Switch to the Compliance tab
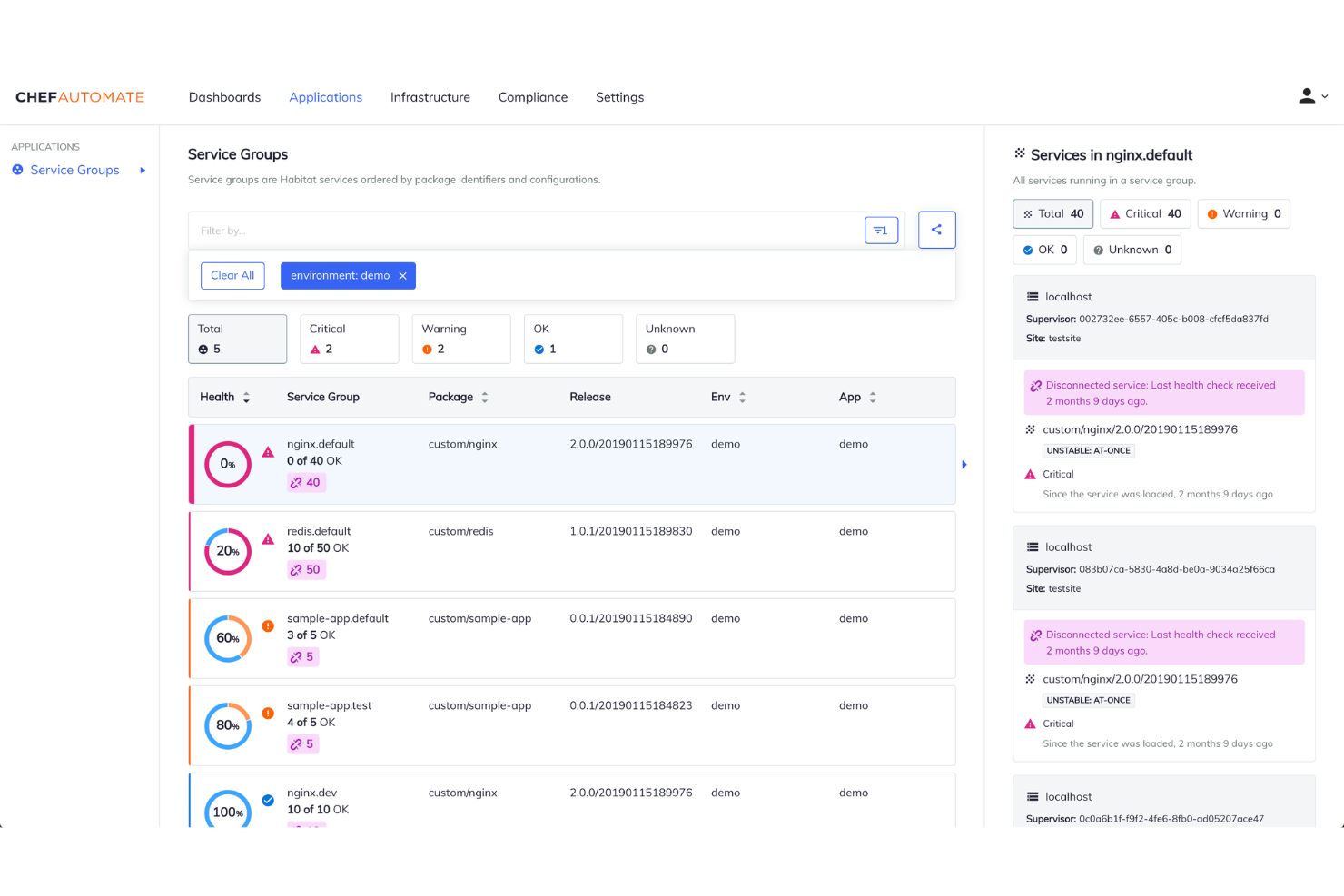 coord(532,97)
